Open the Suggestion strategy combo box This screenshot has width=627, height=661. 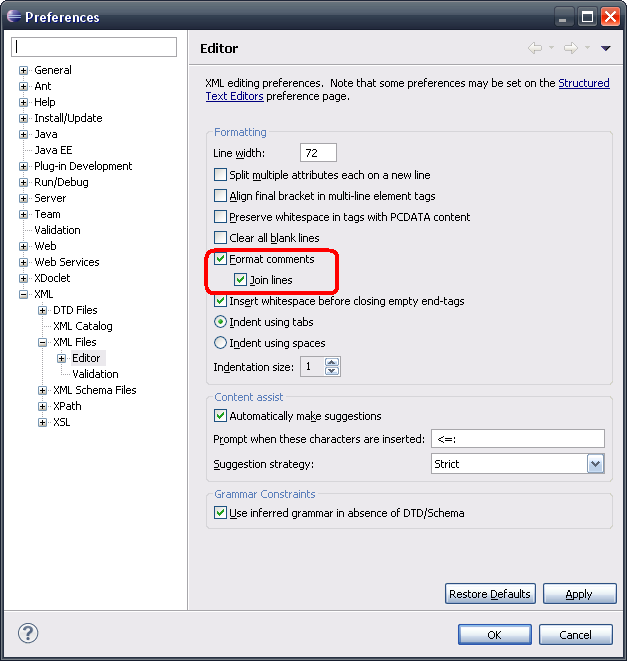[x=518, y=464]
